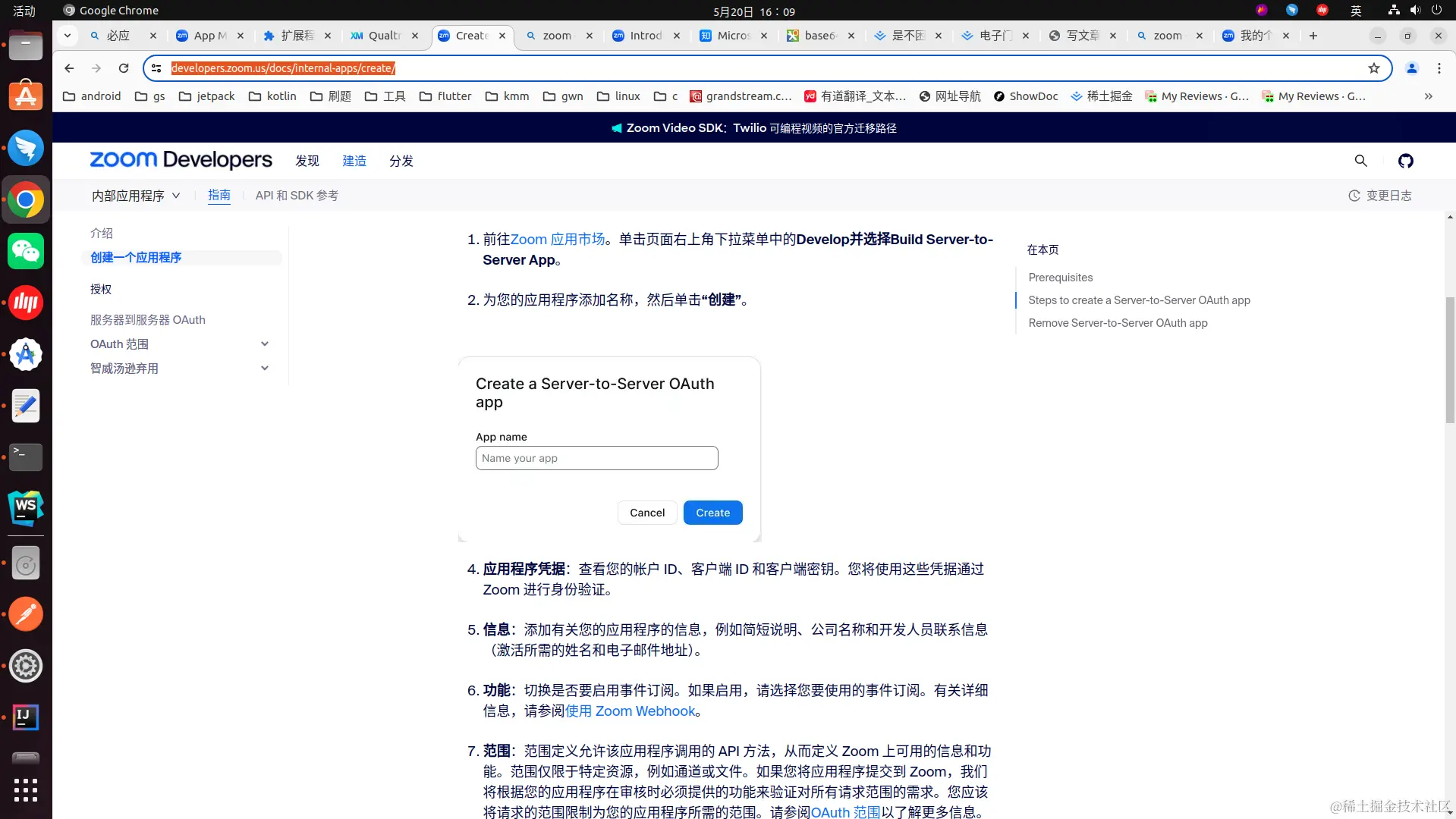The height and width of the screenshot is (819, 1456).
Task: Open the 发现 nav menu
Action: 307,161
